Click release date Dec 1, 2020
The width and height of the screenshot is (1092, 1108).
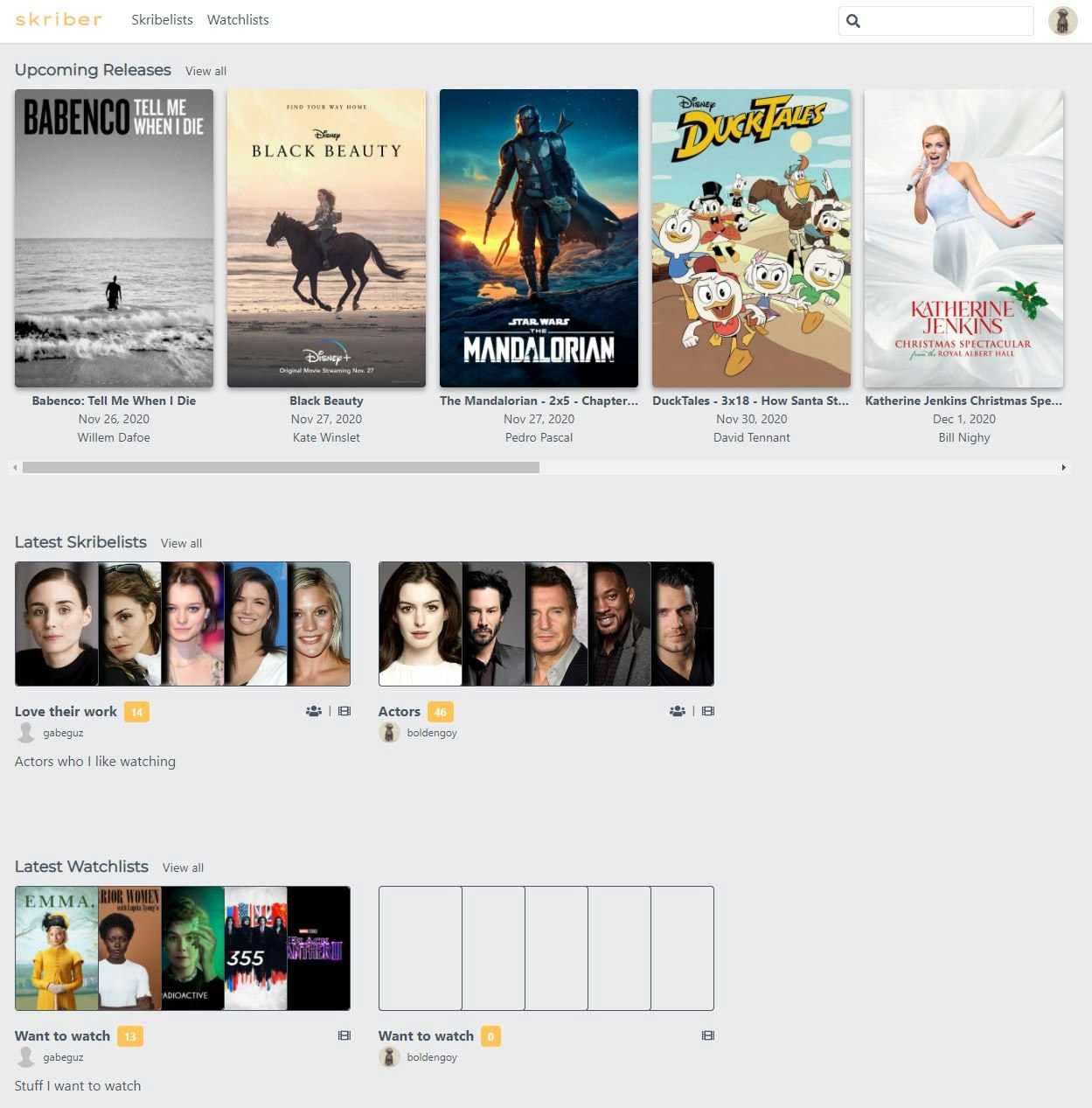[963, 419]
